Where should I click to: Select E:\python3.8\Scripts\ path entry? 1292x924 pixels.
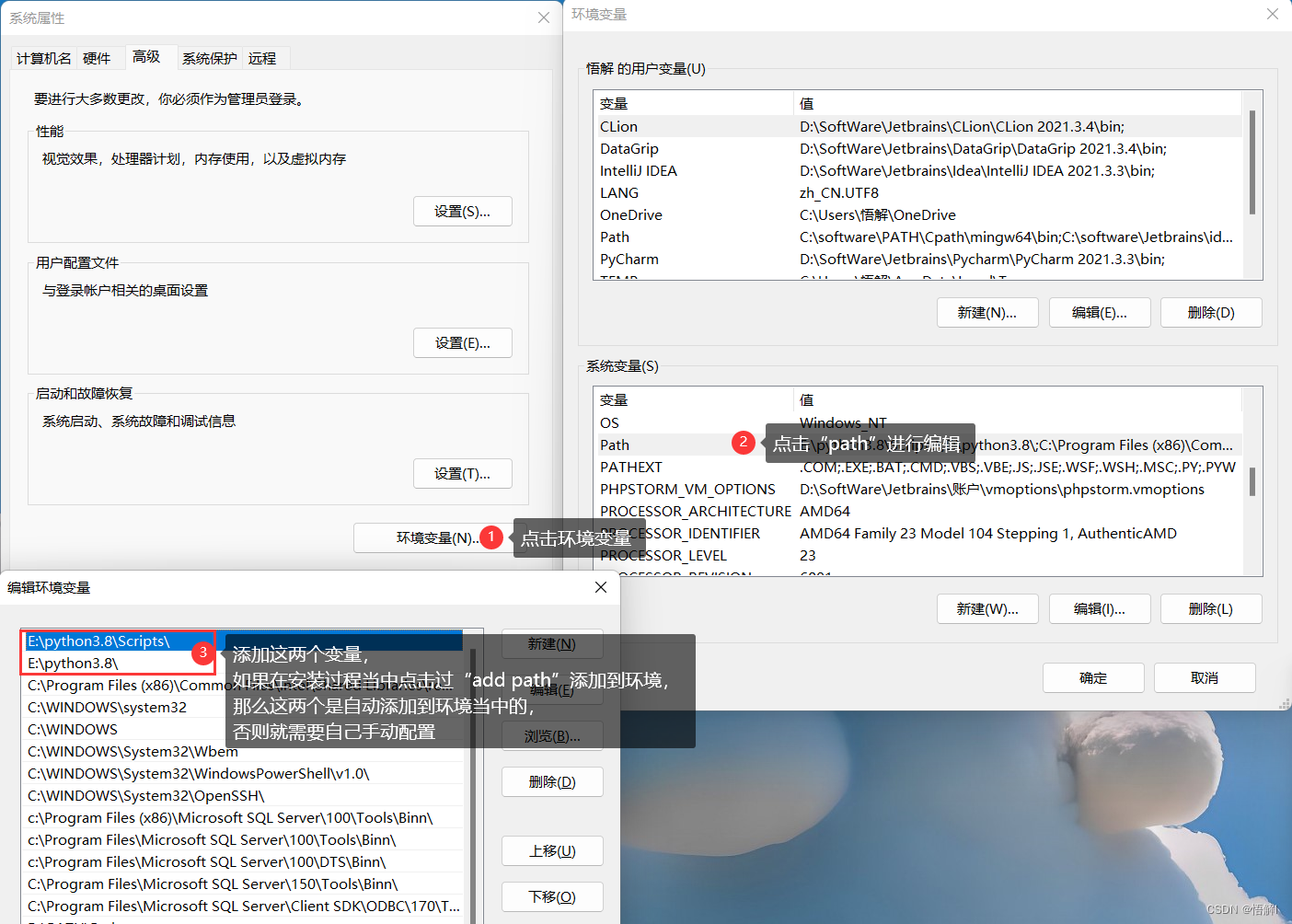coord(244,641)
